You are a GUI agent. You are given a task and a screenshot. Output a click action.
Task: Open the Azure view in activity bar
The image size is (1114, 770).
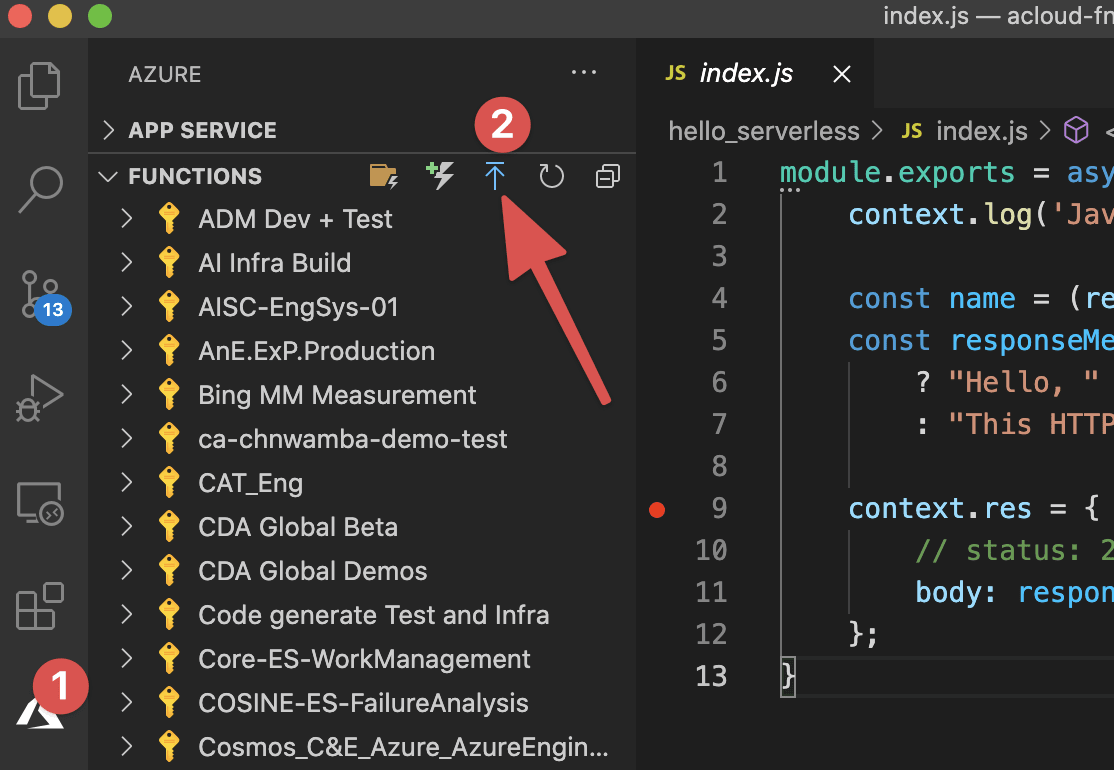click(40, 712)
